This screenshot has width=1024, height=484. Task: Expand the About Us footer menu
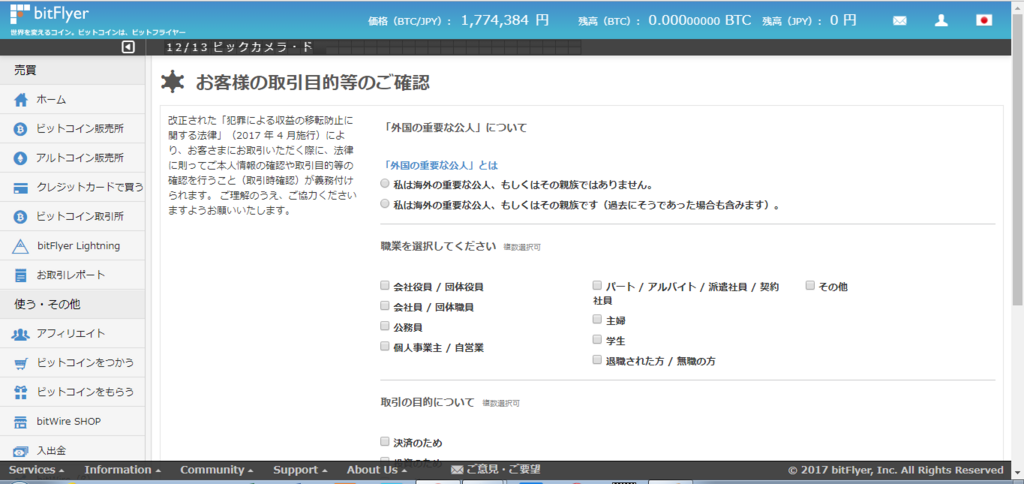[376, 470]
